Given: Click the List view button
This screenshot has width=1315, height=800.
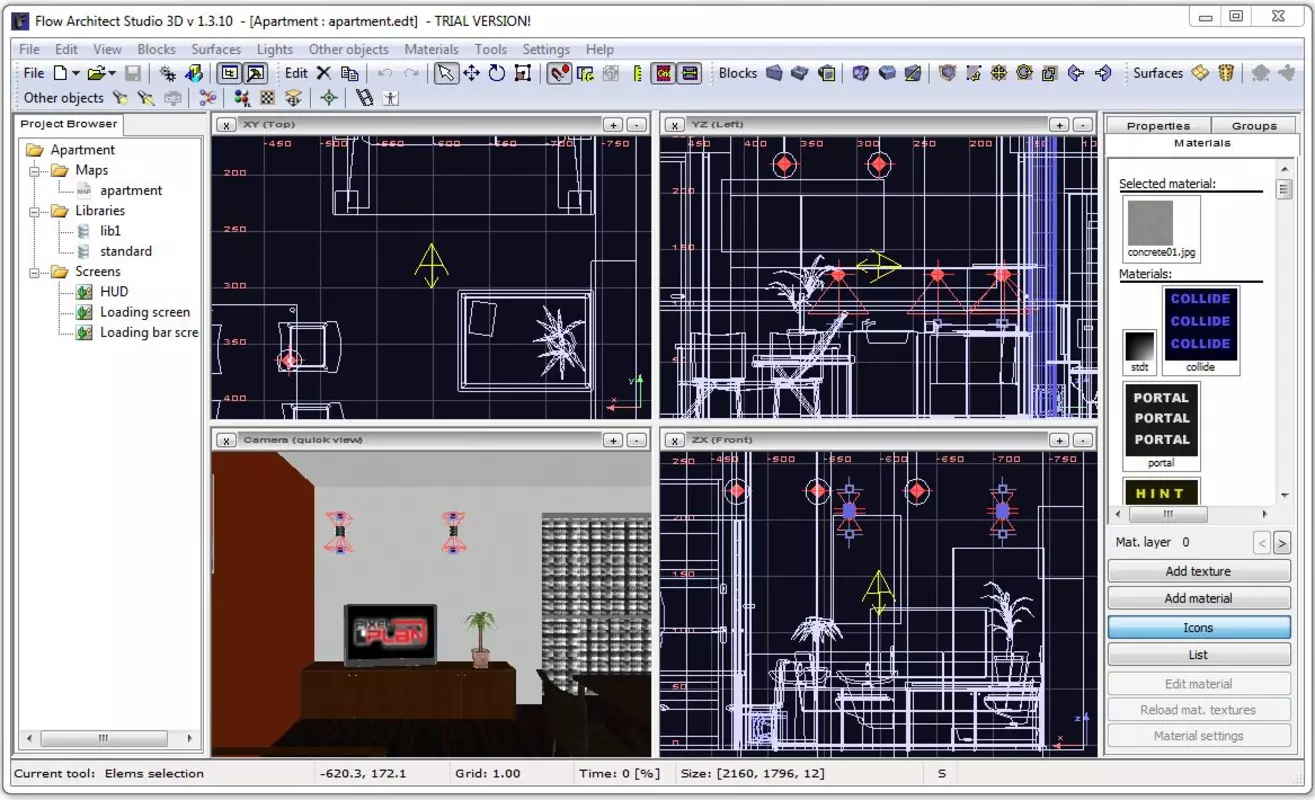Looking at the screenshot, I should (x=1198, y=655).
